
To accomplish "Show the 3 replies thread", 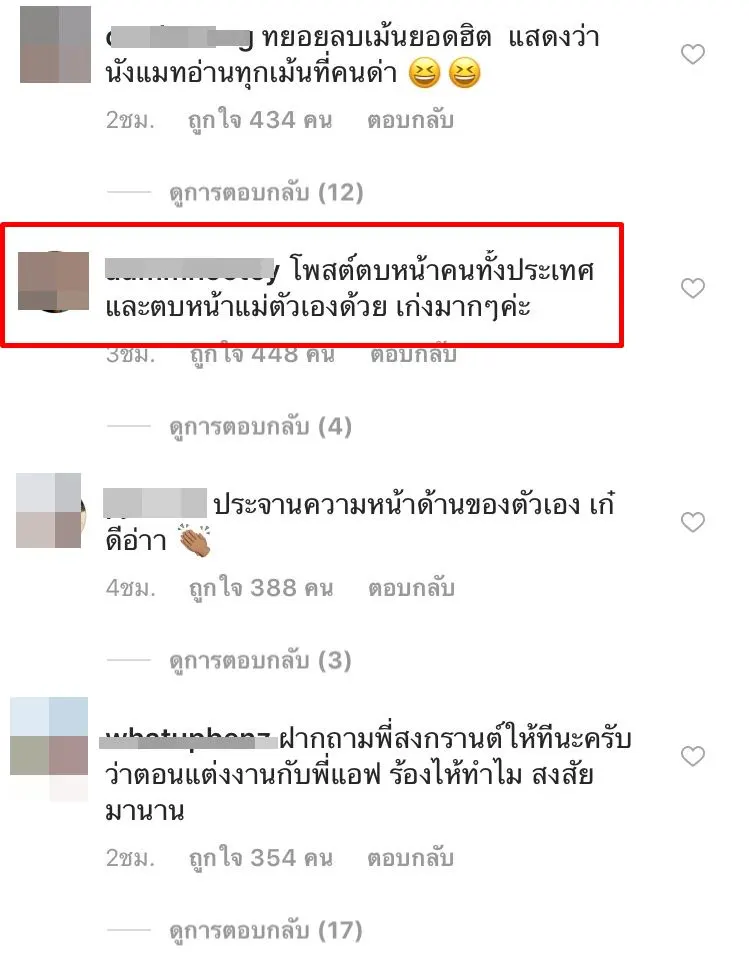I will [x=261, y=661].
